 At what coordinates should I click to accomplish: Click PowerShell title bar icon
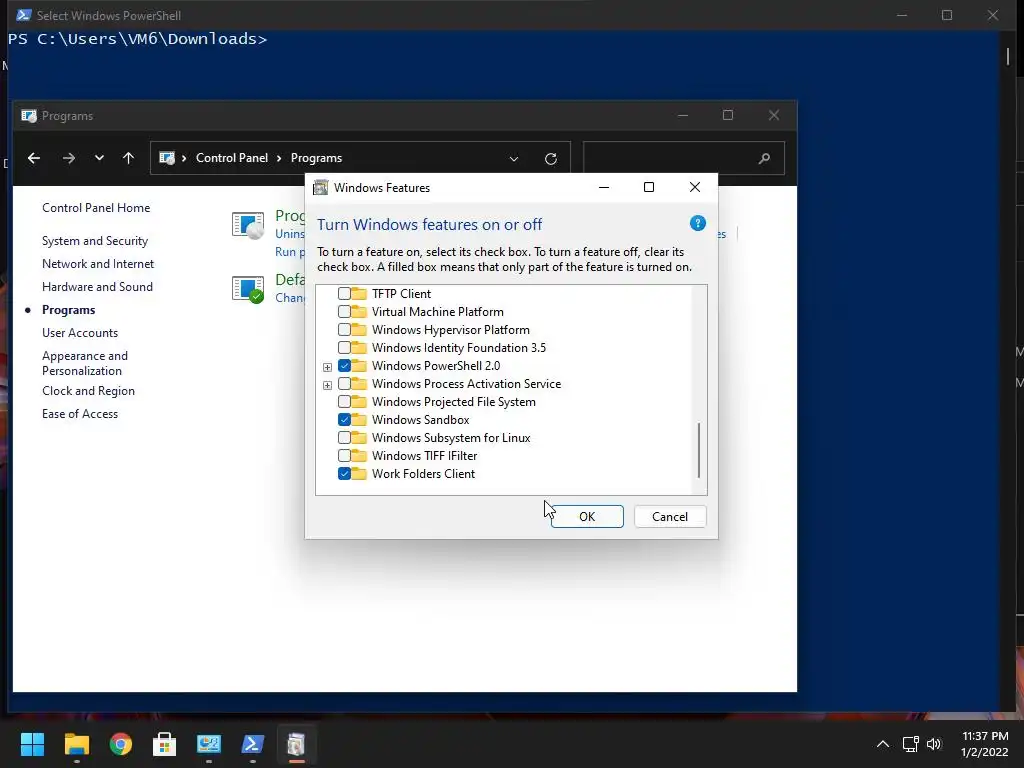(x=24, y=15)
